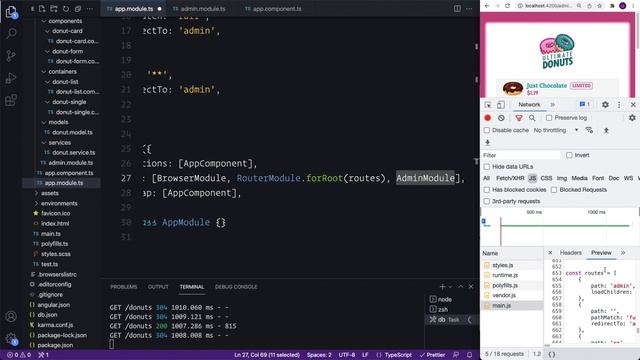Open the Search view in activity bar
This screenshot has width=640, height=360.
point(11,33)
